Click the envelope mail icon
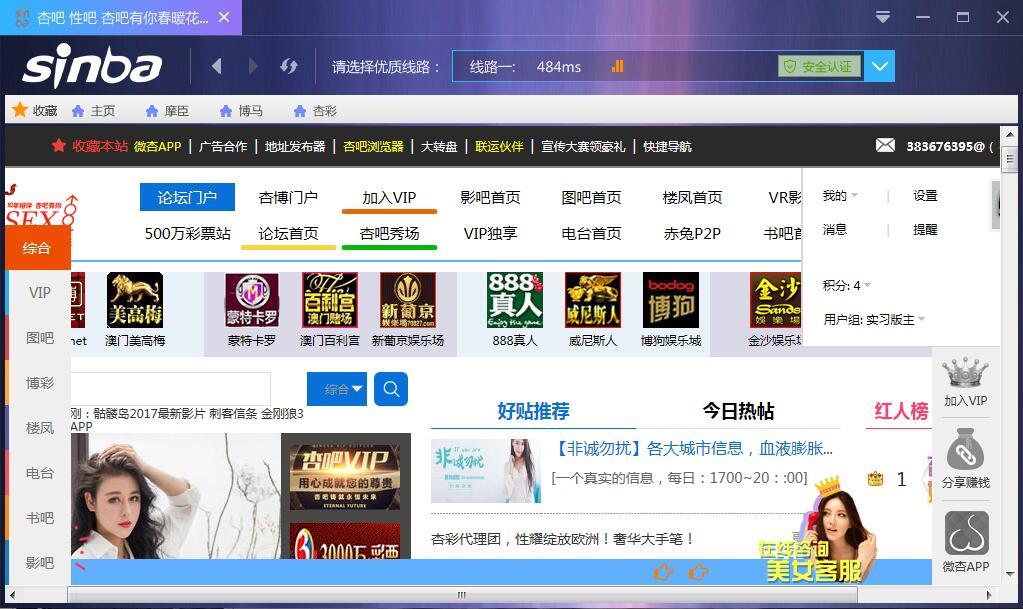Image resolution: width=1023 pixels, height=609 pixels. tap(885, 146)
